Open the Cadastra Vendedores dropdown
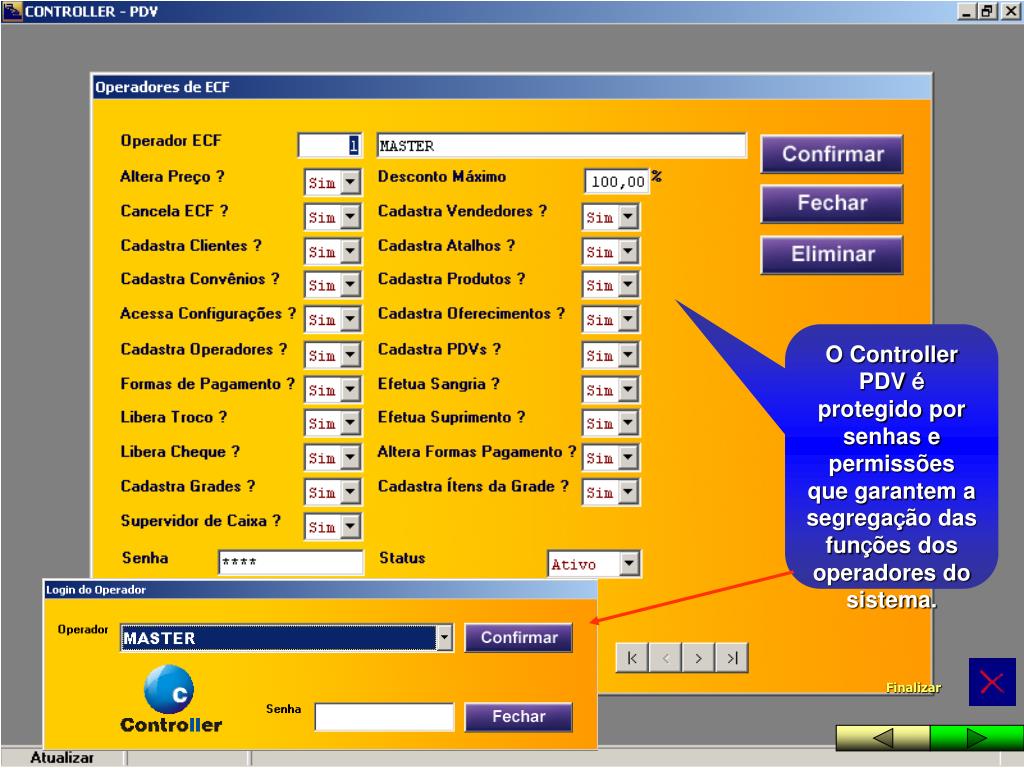This screenshot has height=768, width=1024. (628, 217)
